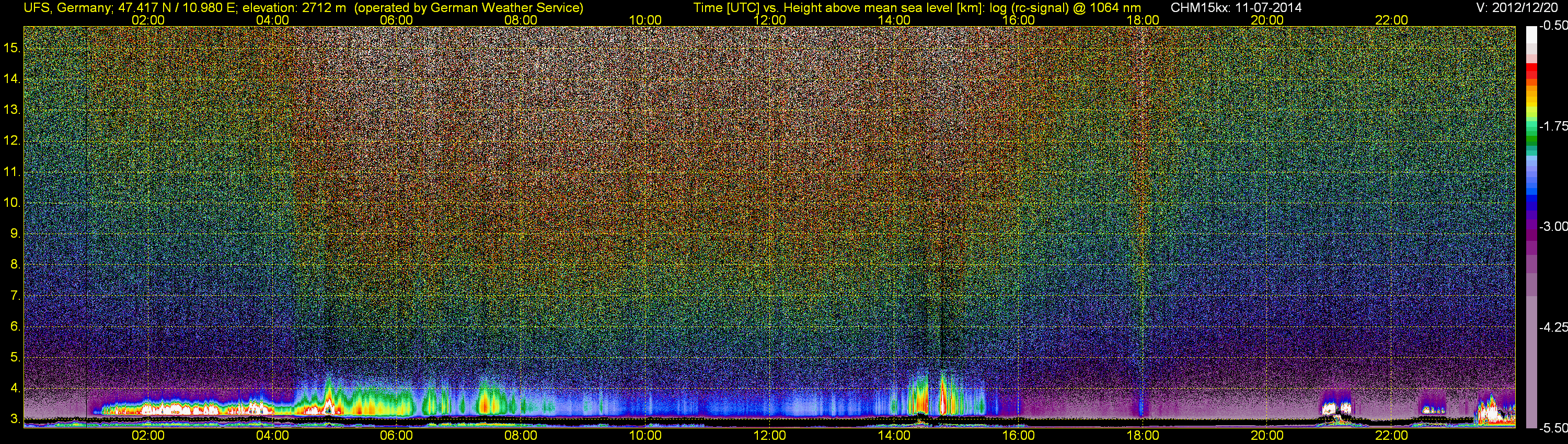This screenshot has width=1568, height=444.
Task: Click the 'Time [UTC] vs. Height' plot title
Action: pyautogui.click(x=757, y=8)
